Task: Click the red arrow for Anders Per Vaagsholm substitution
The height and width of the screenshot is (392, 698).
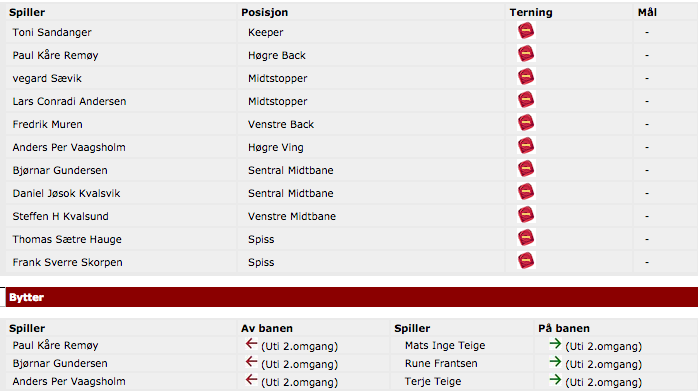Action: click(x=252, y=380)
